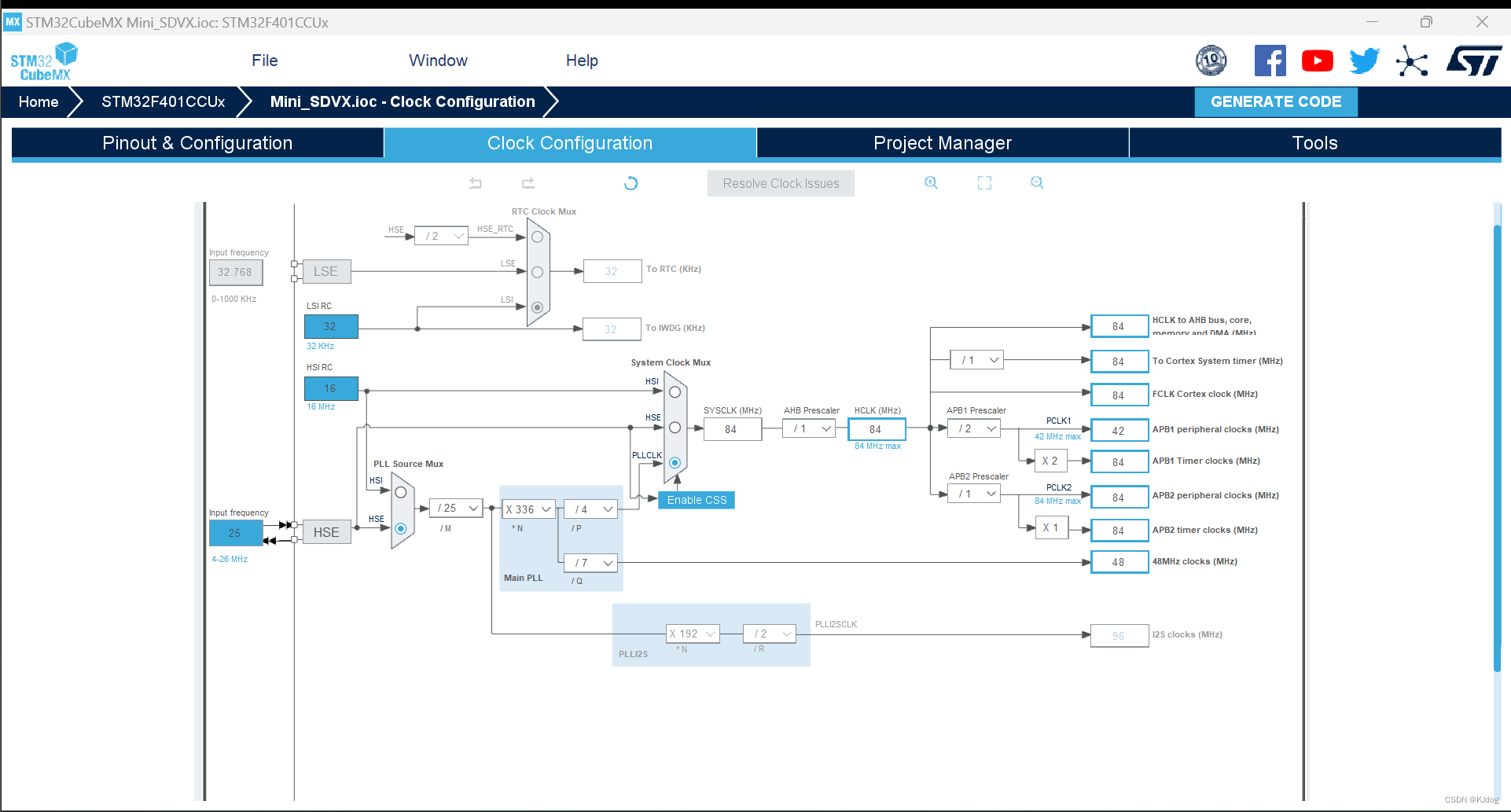Open the APB2 Prescaler dropdown
Image resolution: width=1511 pixels, height=812 pixels.
click(974, 494)
